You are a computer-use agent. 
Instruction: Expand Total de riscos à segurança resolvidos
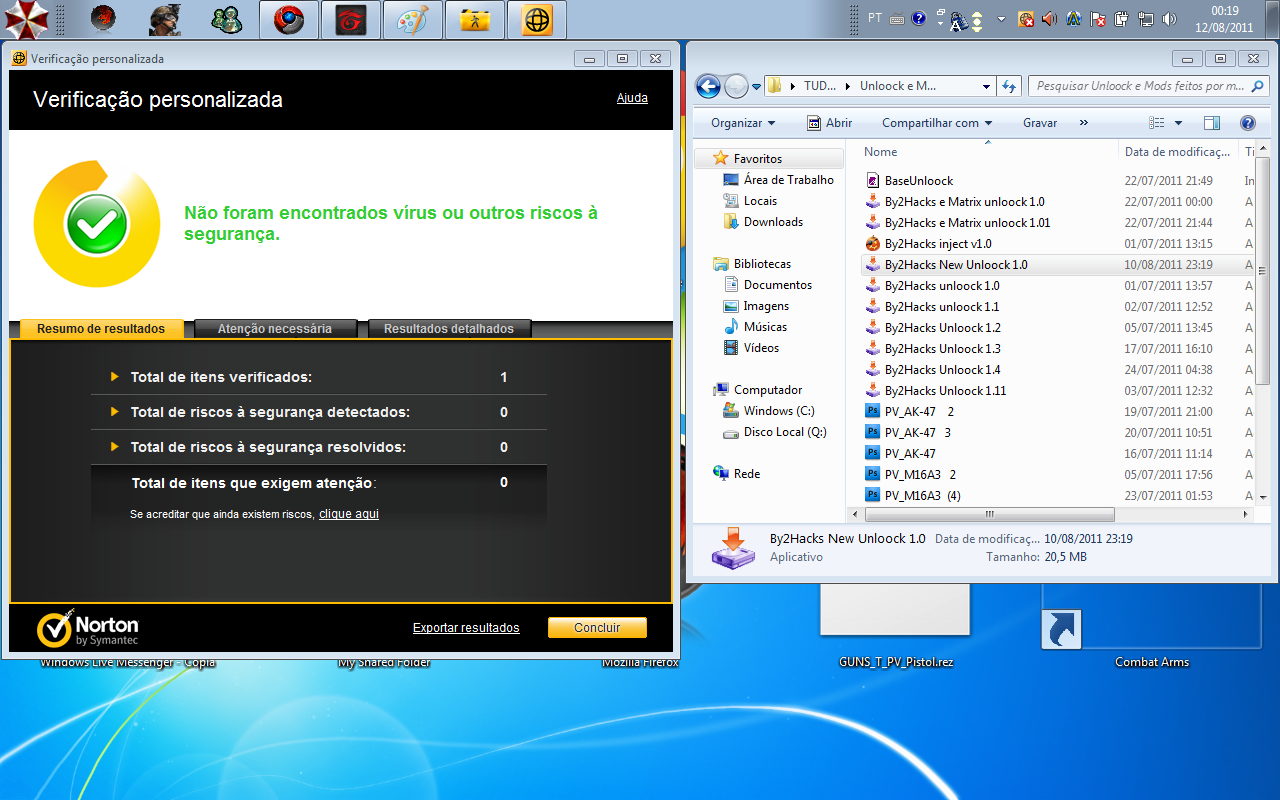[115, 447]
